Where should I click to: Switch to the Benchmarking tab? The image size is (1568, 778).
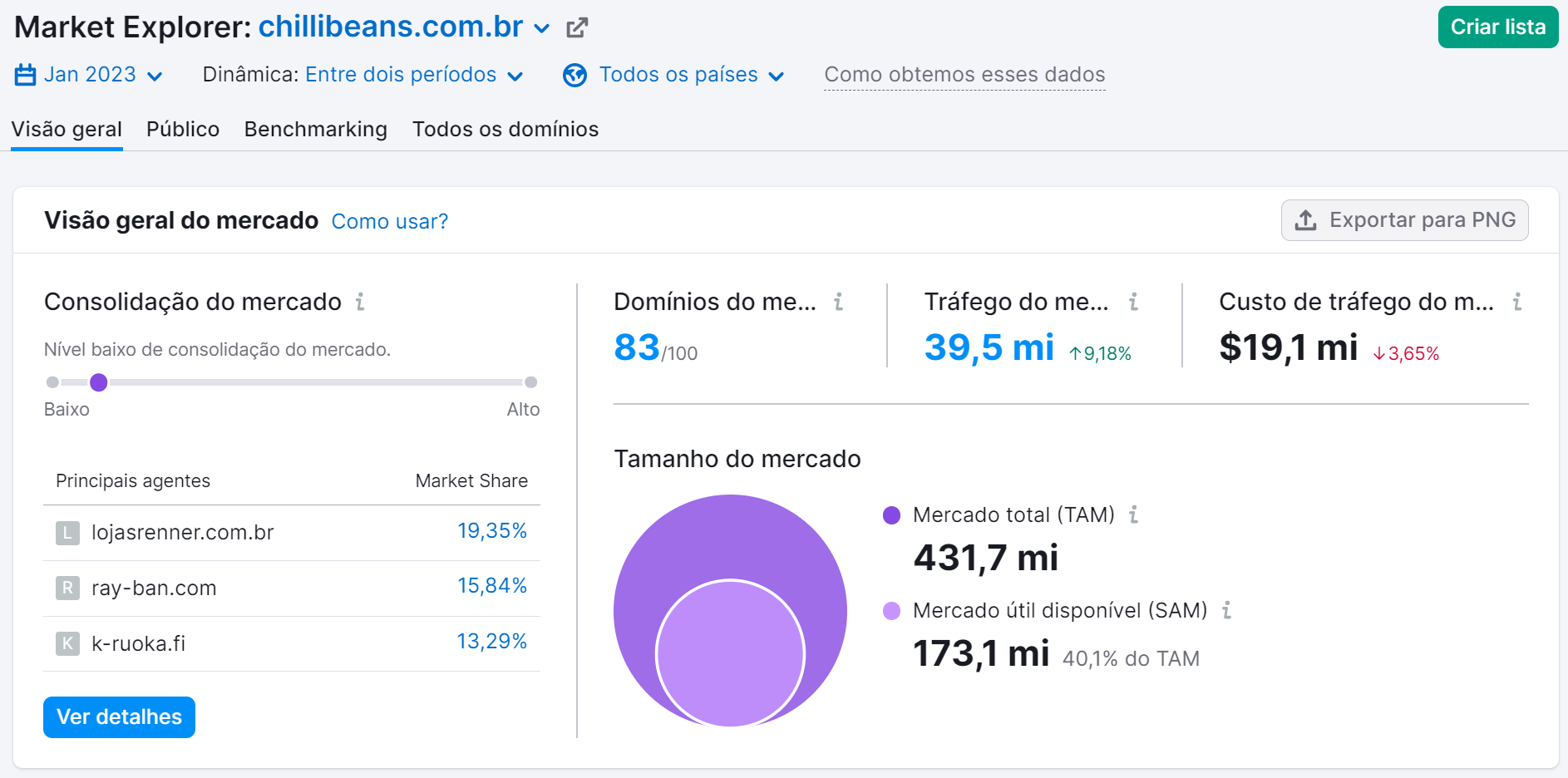(315, 129)
